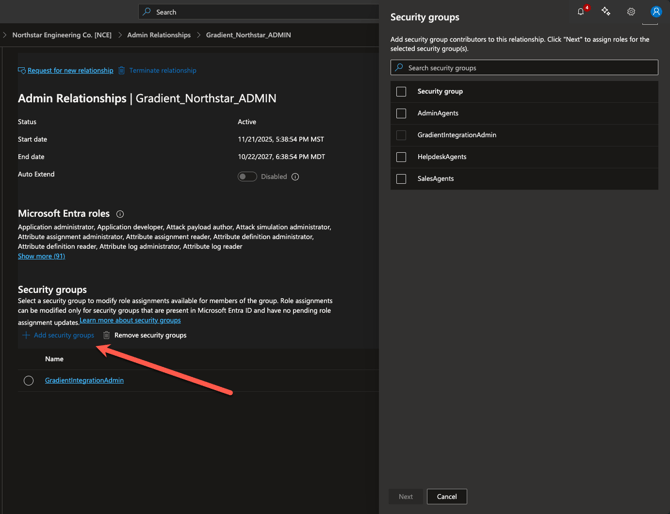Check the HelpdeskAgents checkbox

[401, 157]
